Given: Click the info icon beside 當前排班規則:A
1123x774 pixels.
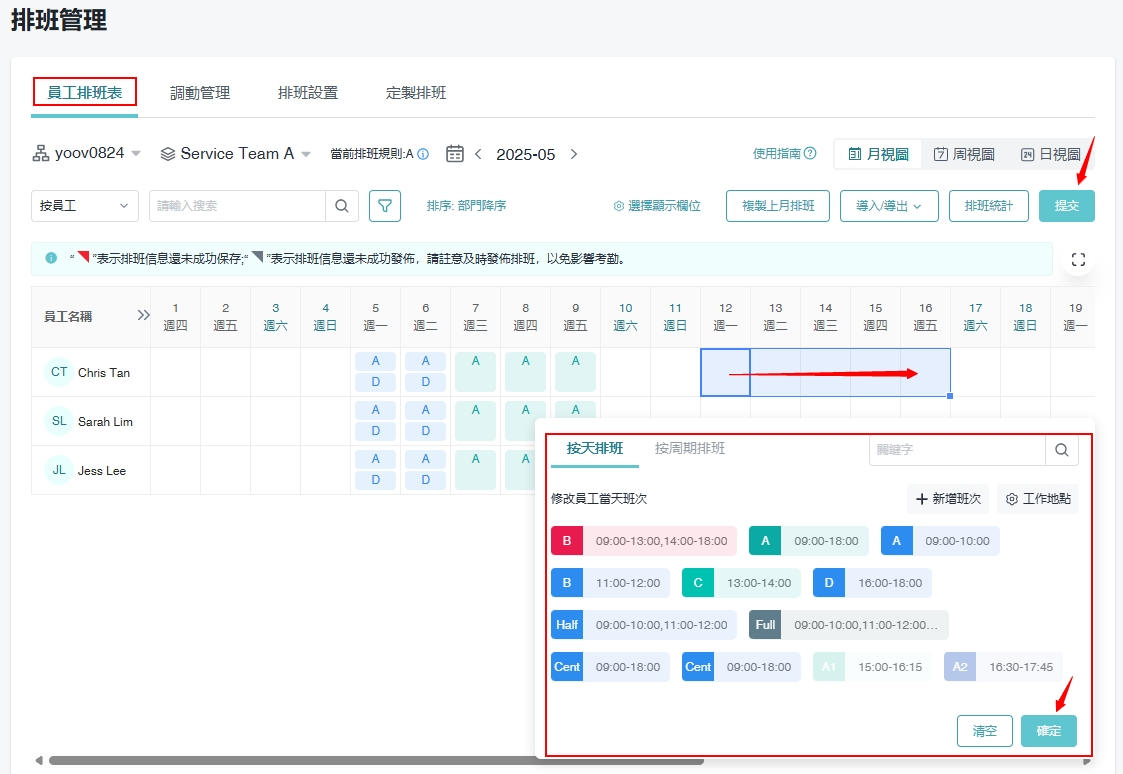Looking at the screenshot, I should point(423,154).
